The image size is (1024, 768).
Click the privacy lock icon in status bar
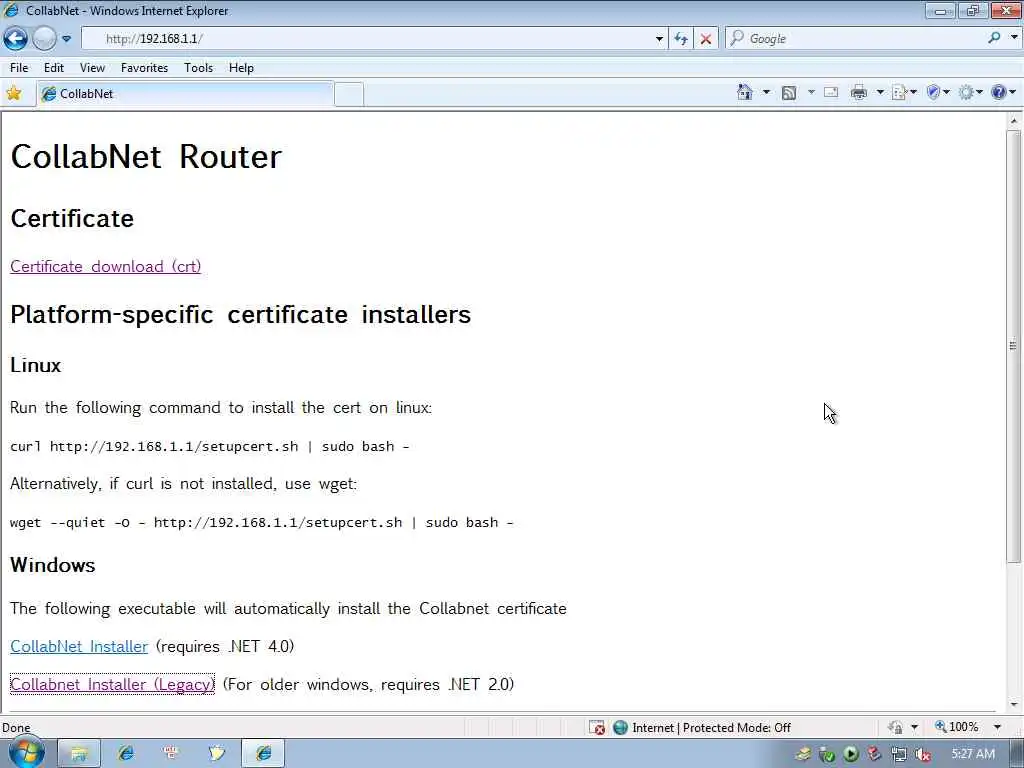click(x=895, y=728)
